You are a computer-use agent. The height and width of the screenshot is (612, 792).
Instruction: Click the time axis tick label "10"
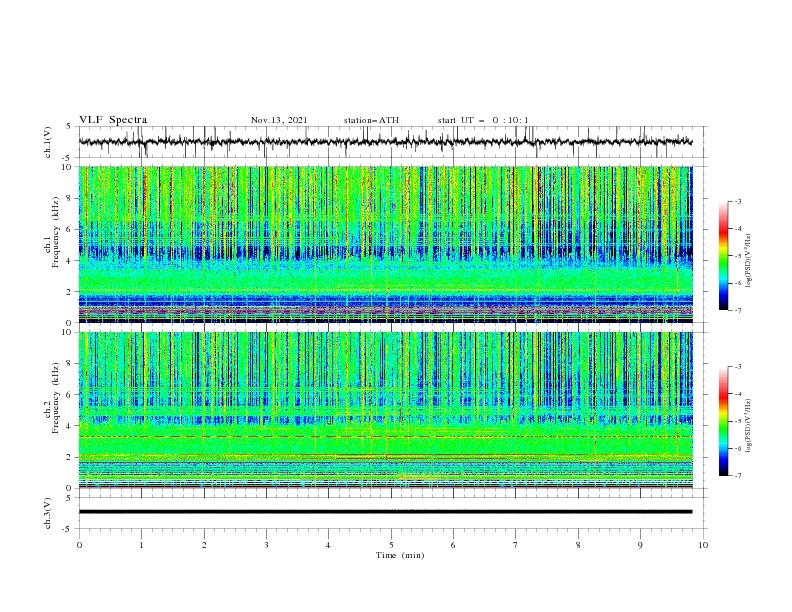tap(703, 545)
